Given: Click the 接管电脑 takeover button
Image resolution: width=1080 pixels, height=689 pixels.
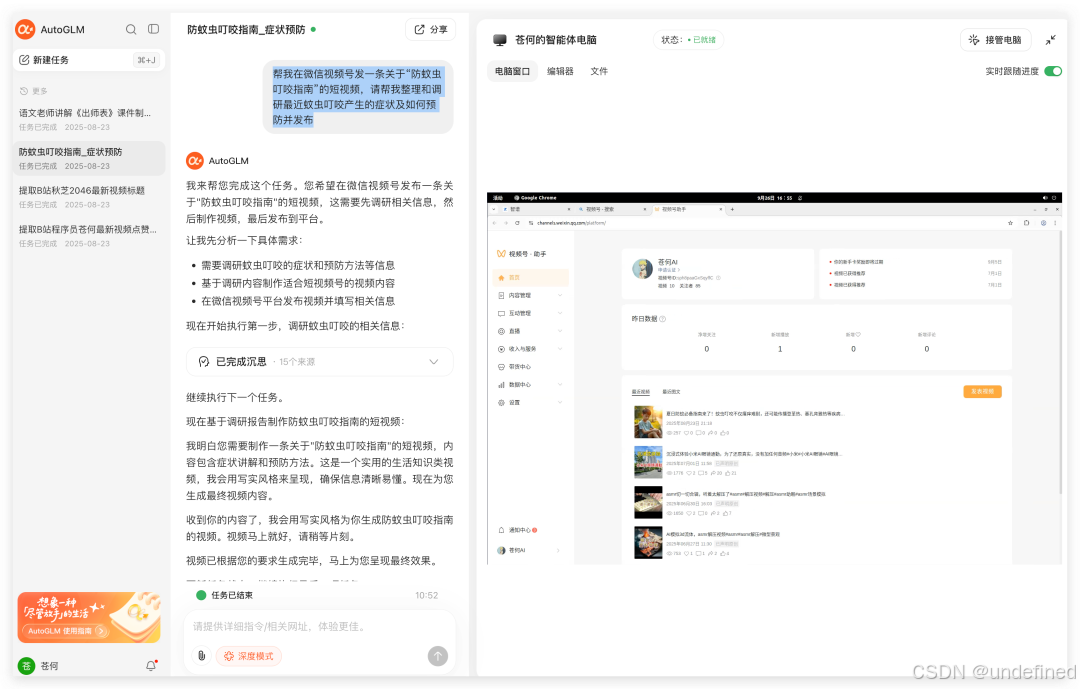Looking at the screenshot, I should (995, 40).
